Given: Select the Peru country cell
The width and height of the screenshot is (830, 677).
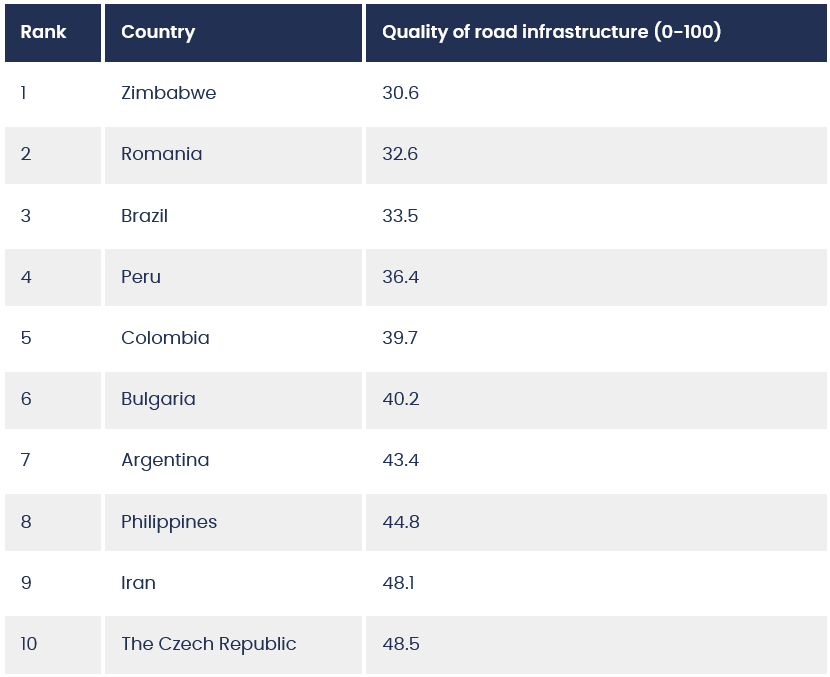Looking at the screenshot, I should (x=233, y=277).
